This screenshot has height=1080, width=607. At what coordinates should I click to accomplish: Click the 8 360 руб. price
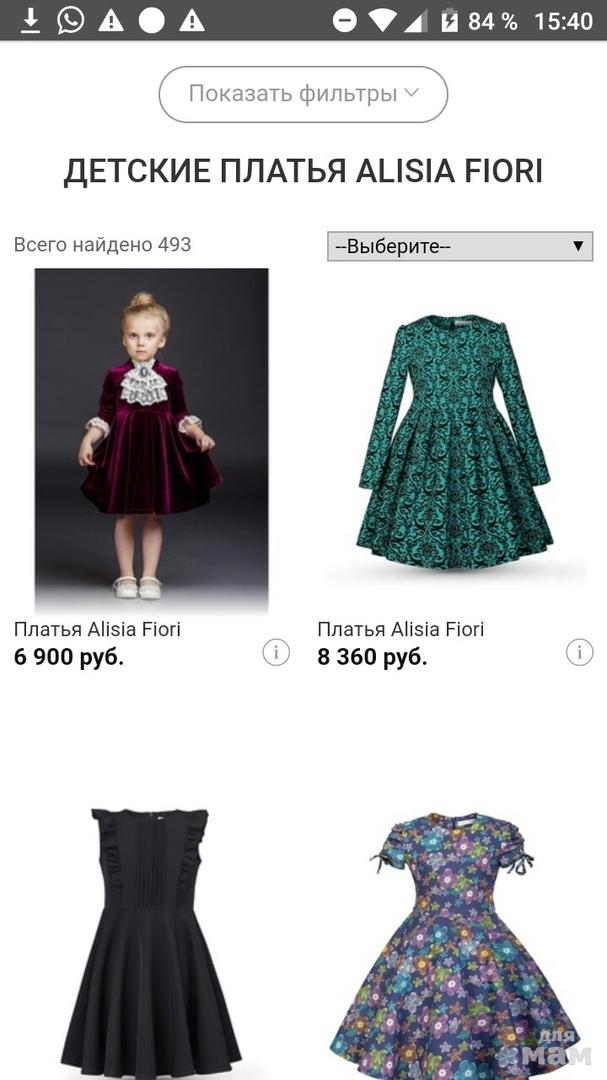point(372,657)
